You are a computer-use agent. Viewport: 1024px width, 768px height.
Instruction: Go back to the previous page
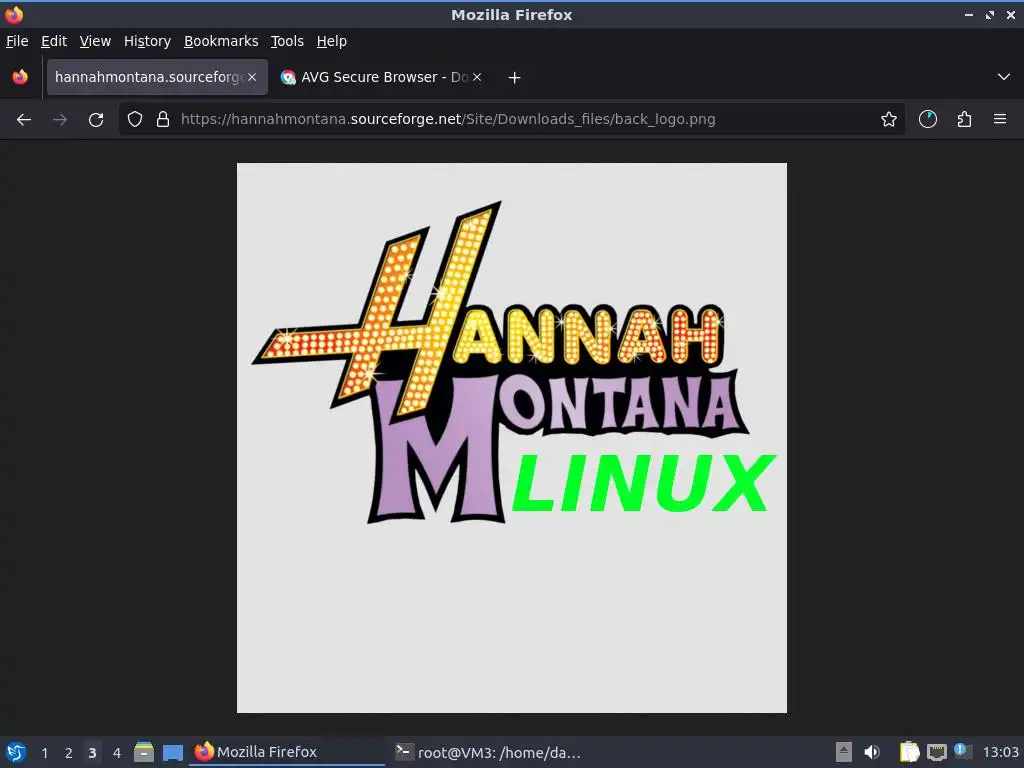tap(24, 120)
